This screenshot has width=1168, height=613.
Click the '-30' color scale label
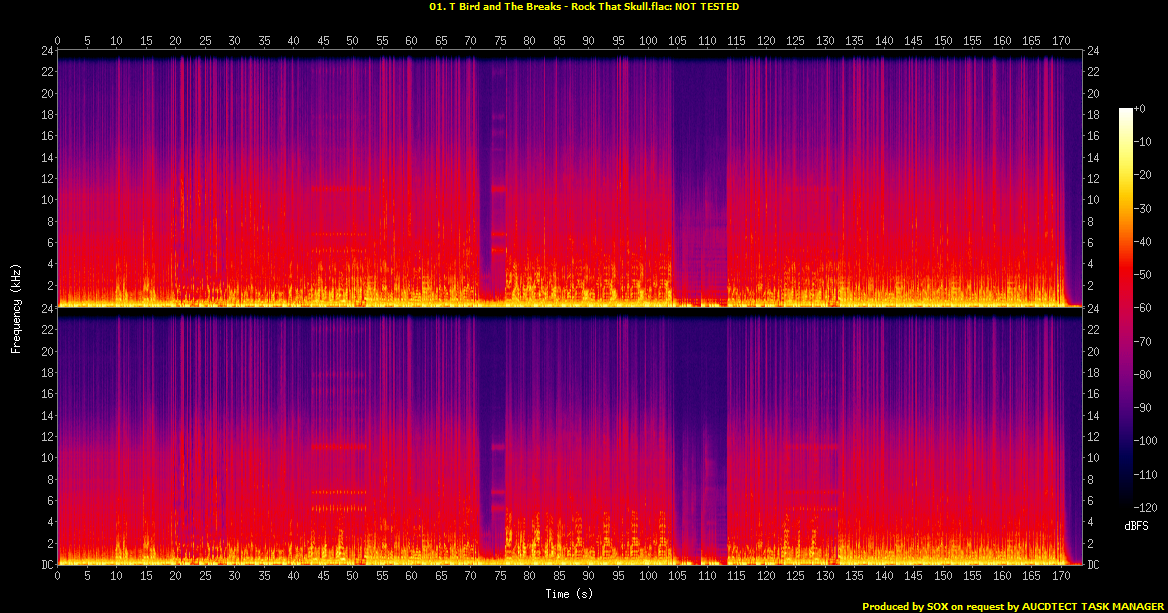coord(1143,209)
